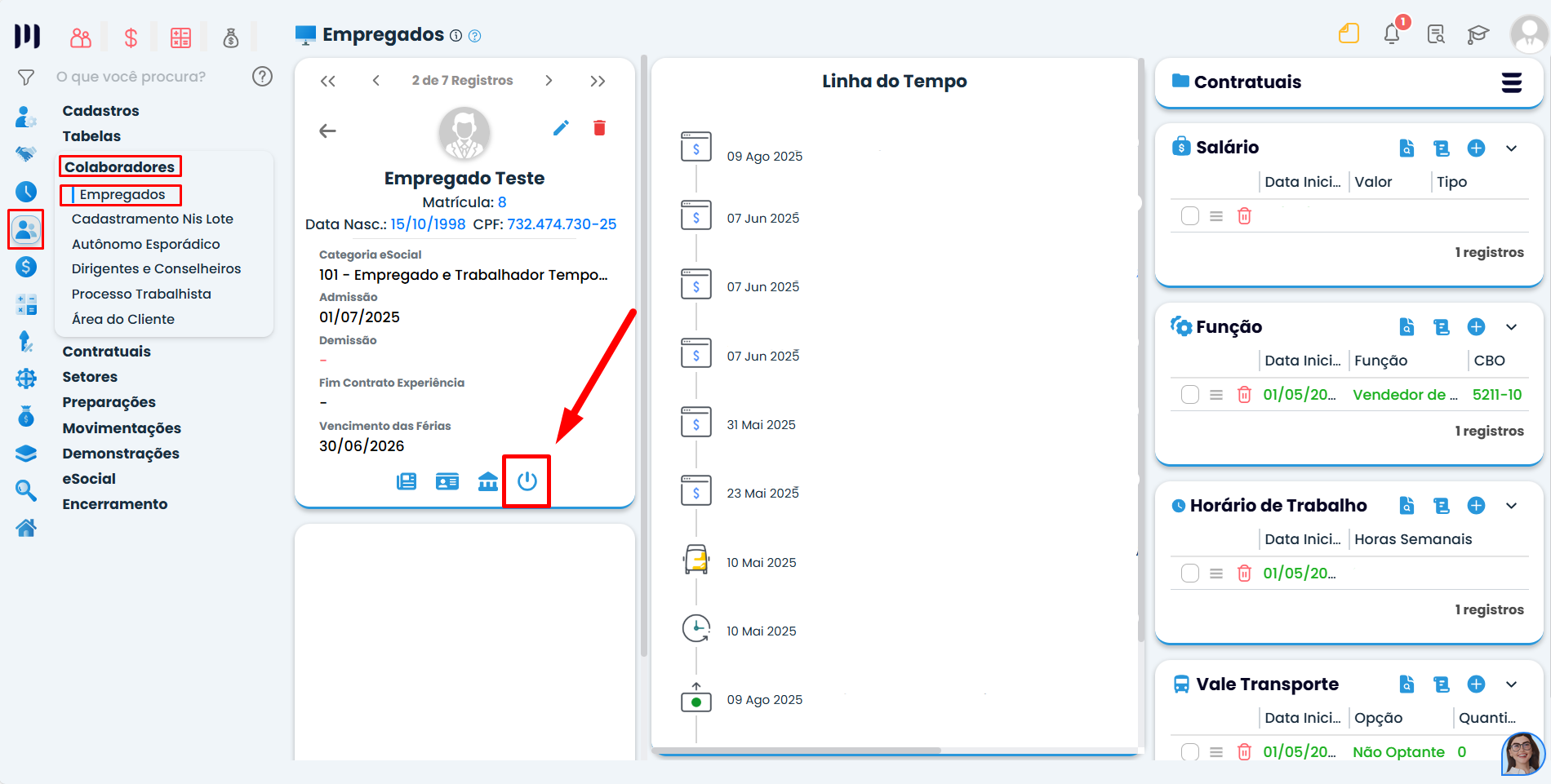Click the filter funnel icon
This screenshot has width=1551, height=784.
pyautogui.click(x=26, y=78)
